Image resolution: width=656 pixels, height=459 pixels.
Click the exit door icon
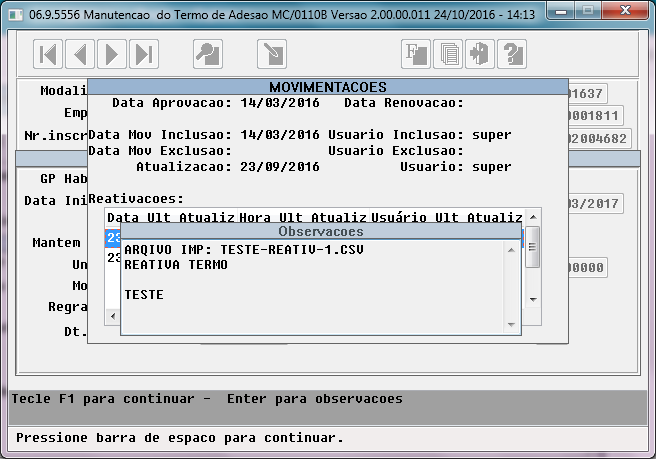click(x=480, y=54)
